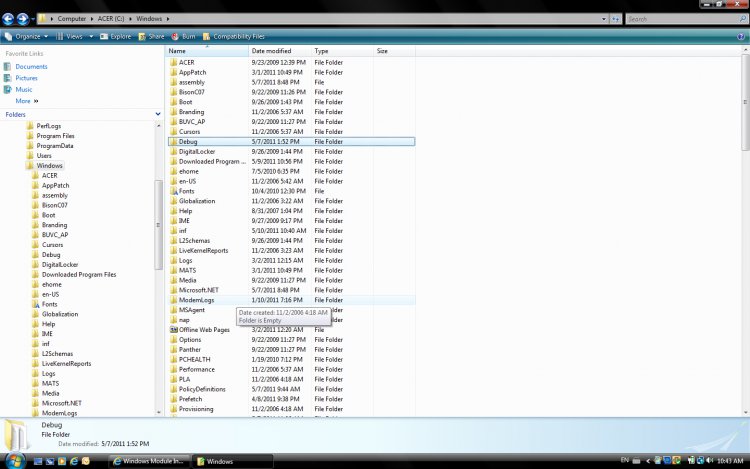Sort by the Size column header
The height and width of the screenshot is (469, 750).
pyautogui.click(x=395, y=51)
